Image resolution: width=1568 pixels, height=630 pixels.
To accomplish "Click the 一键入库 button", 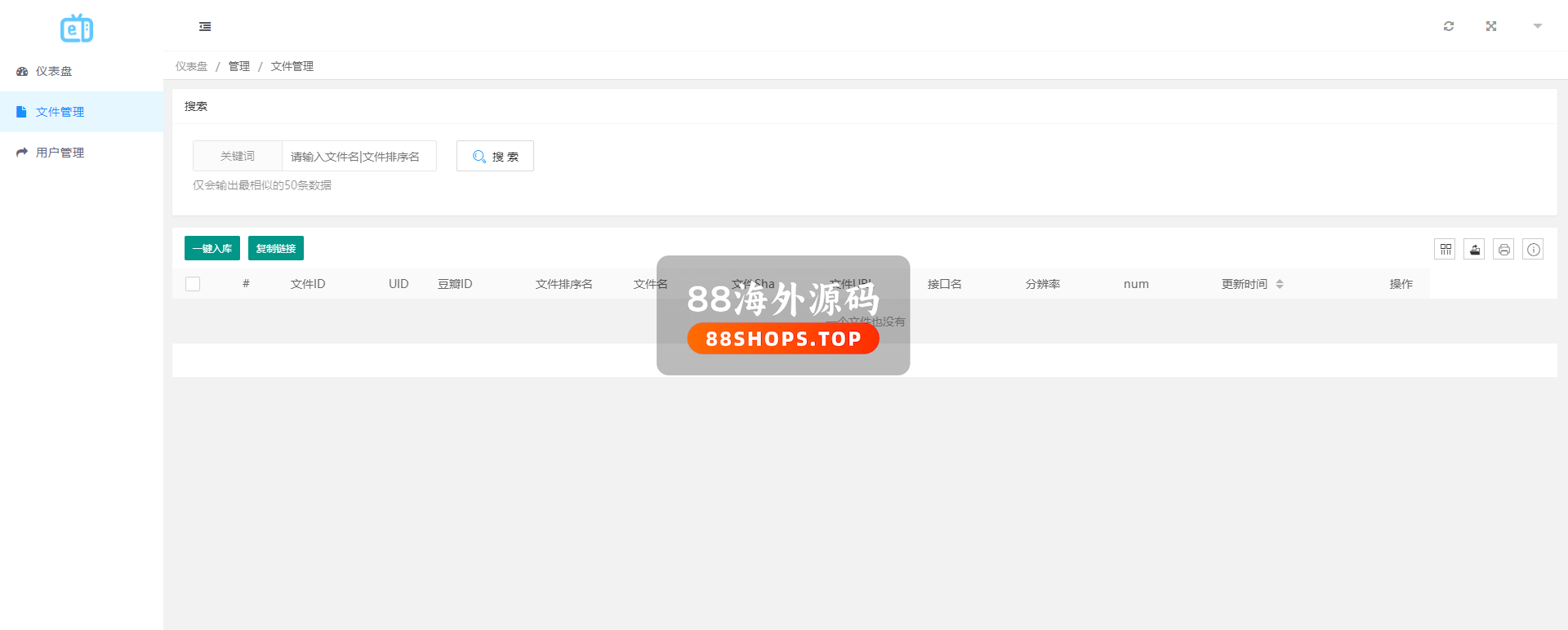I will tap(212, 248).
